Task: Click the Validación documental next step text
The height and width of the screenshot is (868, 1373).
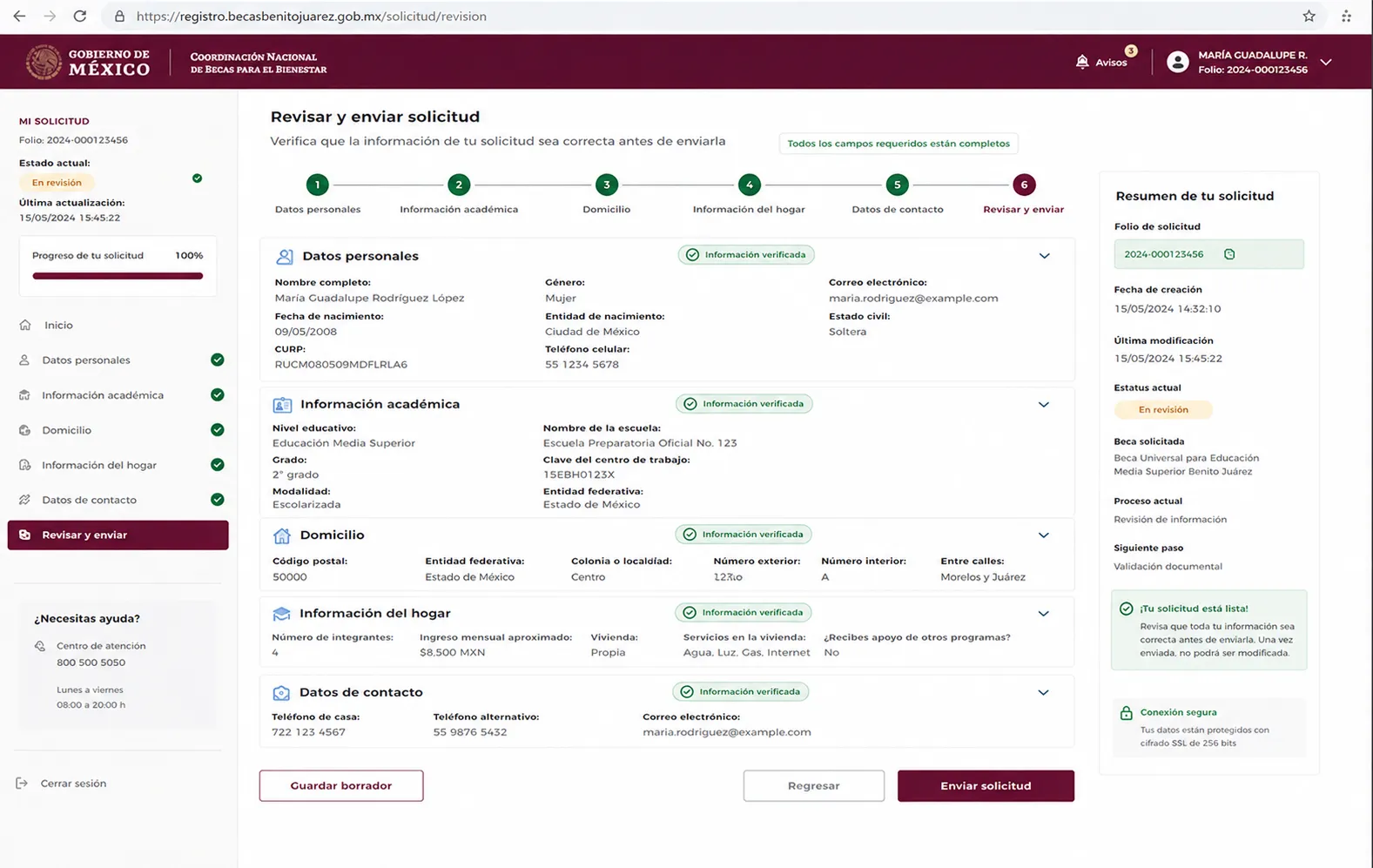Action: [1168, 567]
